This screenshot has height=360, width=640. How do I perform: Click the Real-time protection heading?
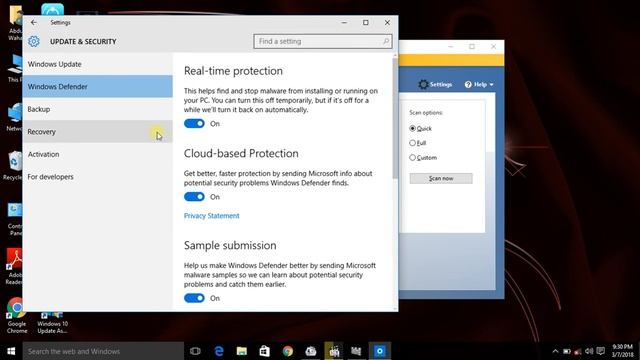coord(233,71)
